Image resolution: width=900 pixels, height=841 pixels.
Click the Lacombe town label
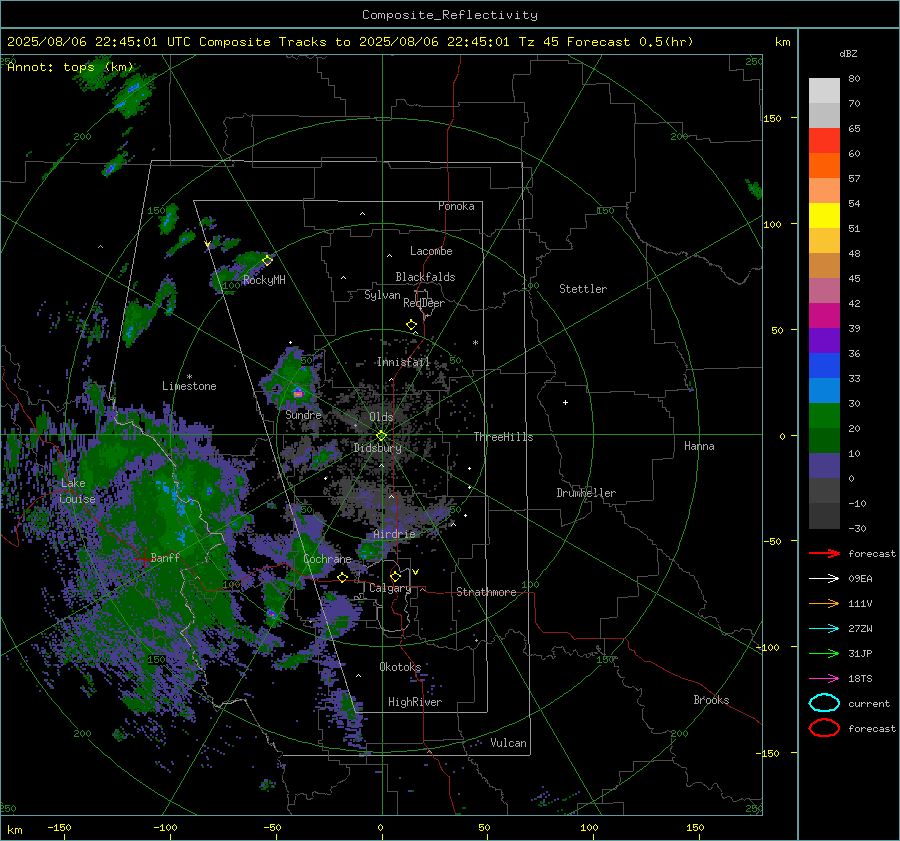(431, 251)
